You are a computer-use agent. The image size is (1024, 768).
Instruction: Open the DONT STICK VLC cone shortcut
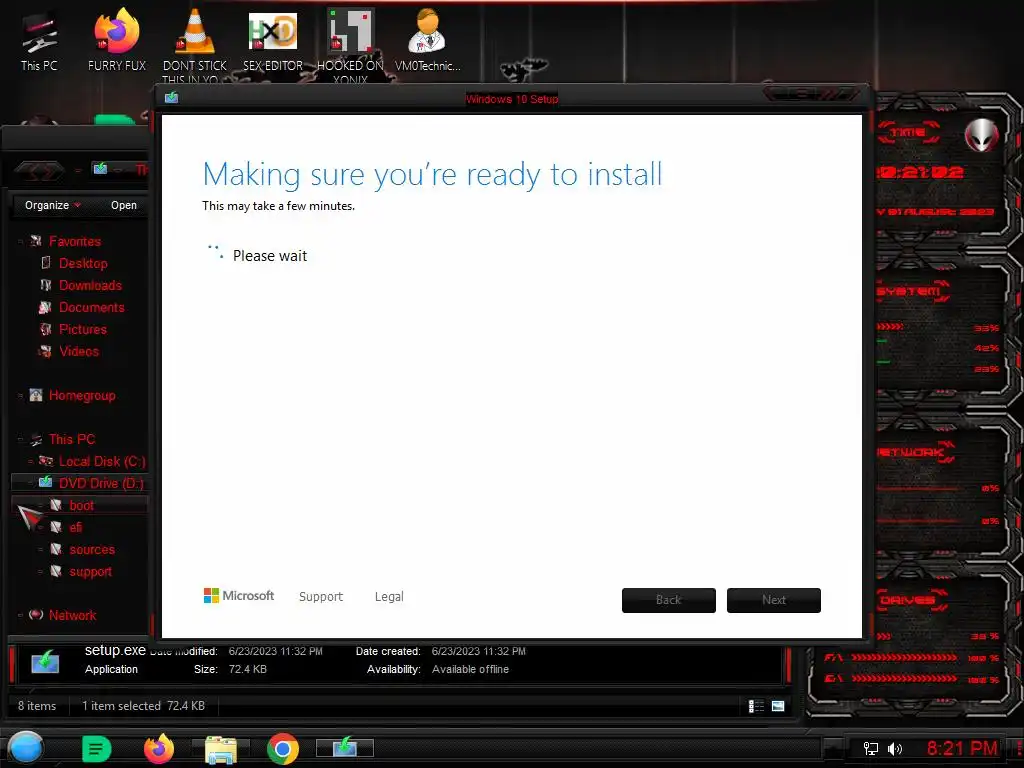[x=195, y=44]
